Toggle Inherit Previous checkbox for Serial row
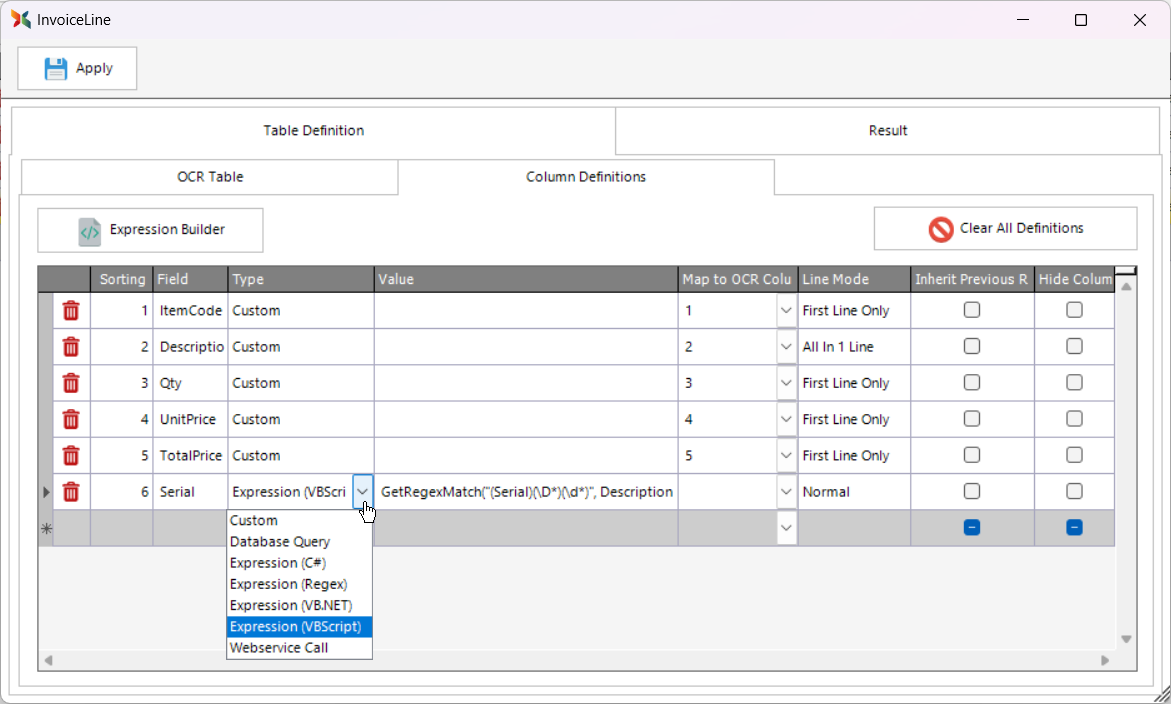1171x704 pixels. pos(971,491)
